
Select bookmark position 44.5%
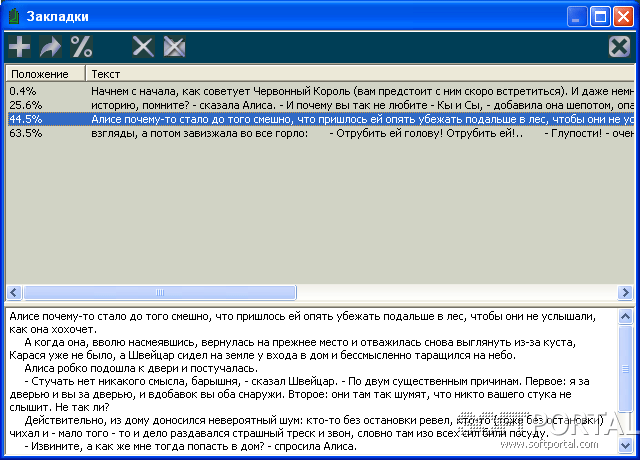tap(26, 119)
